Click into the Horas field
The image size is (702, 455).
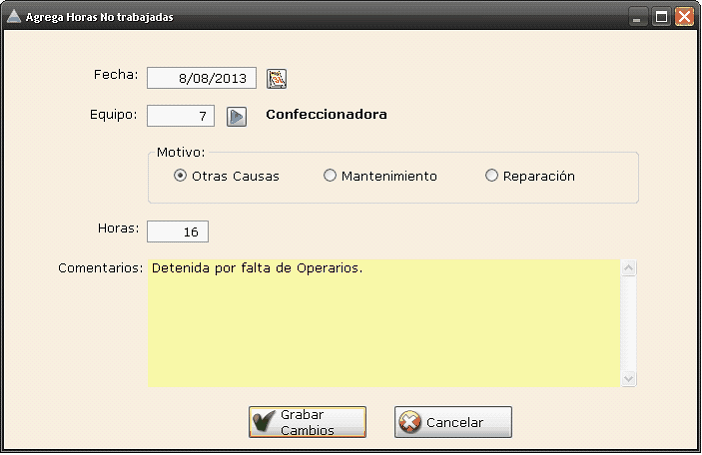click(178, 232)
